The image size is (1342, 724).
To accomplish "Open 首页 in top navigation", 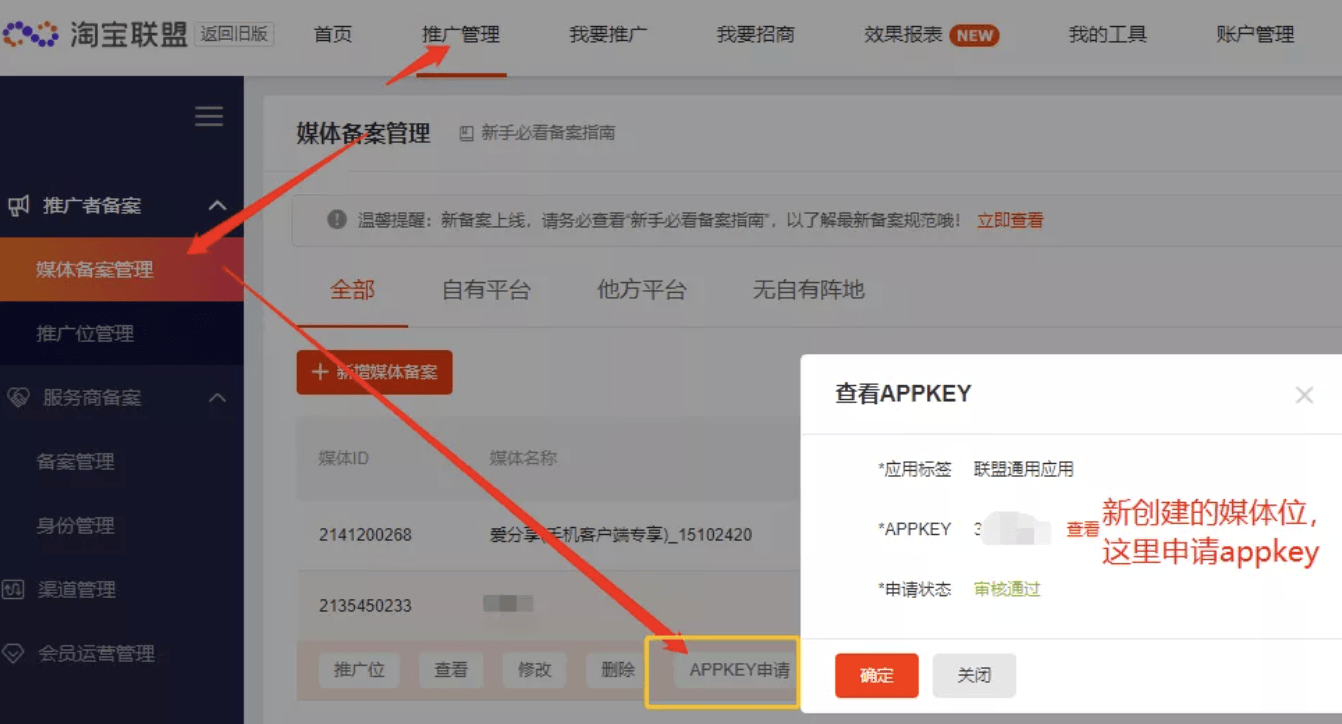I will (x=333, y=35).
